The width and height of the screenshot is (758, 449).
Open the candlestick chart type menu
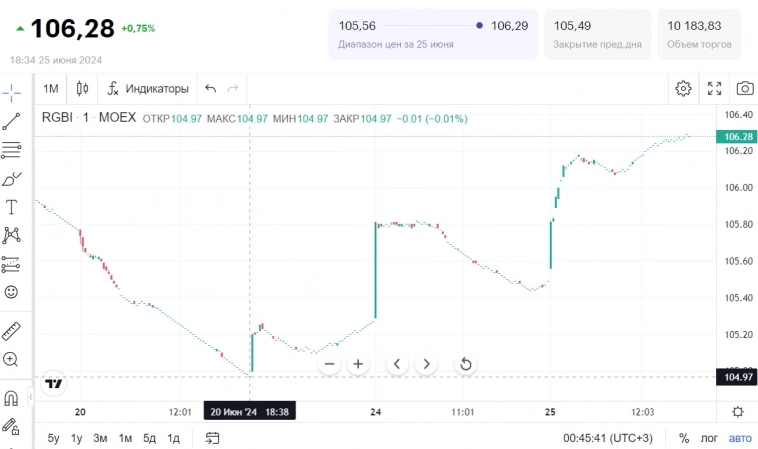point(82,88)
